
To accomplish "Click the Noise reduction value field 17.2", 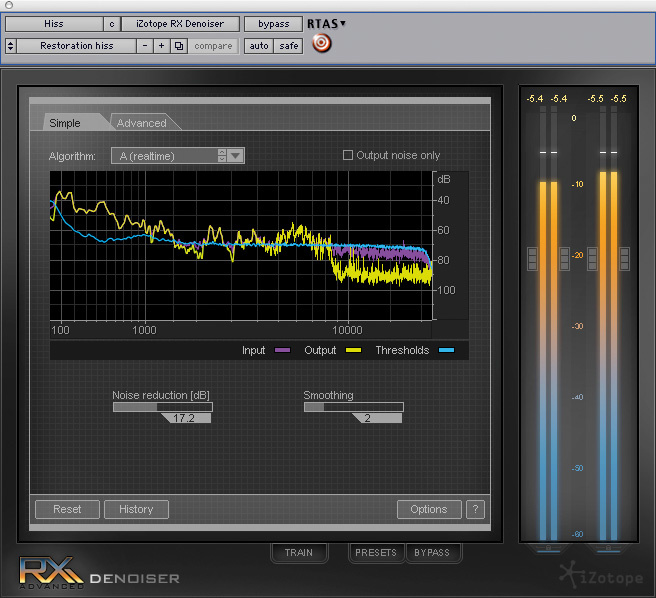I will click(186, 418).
